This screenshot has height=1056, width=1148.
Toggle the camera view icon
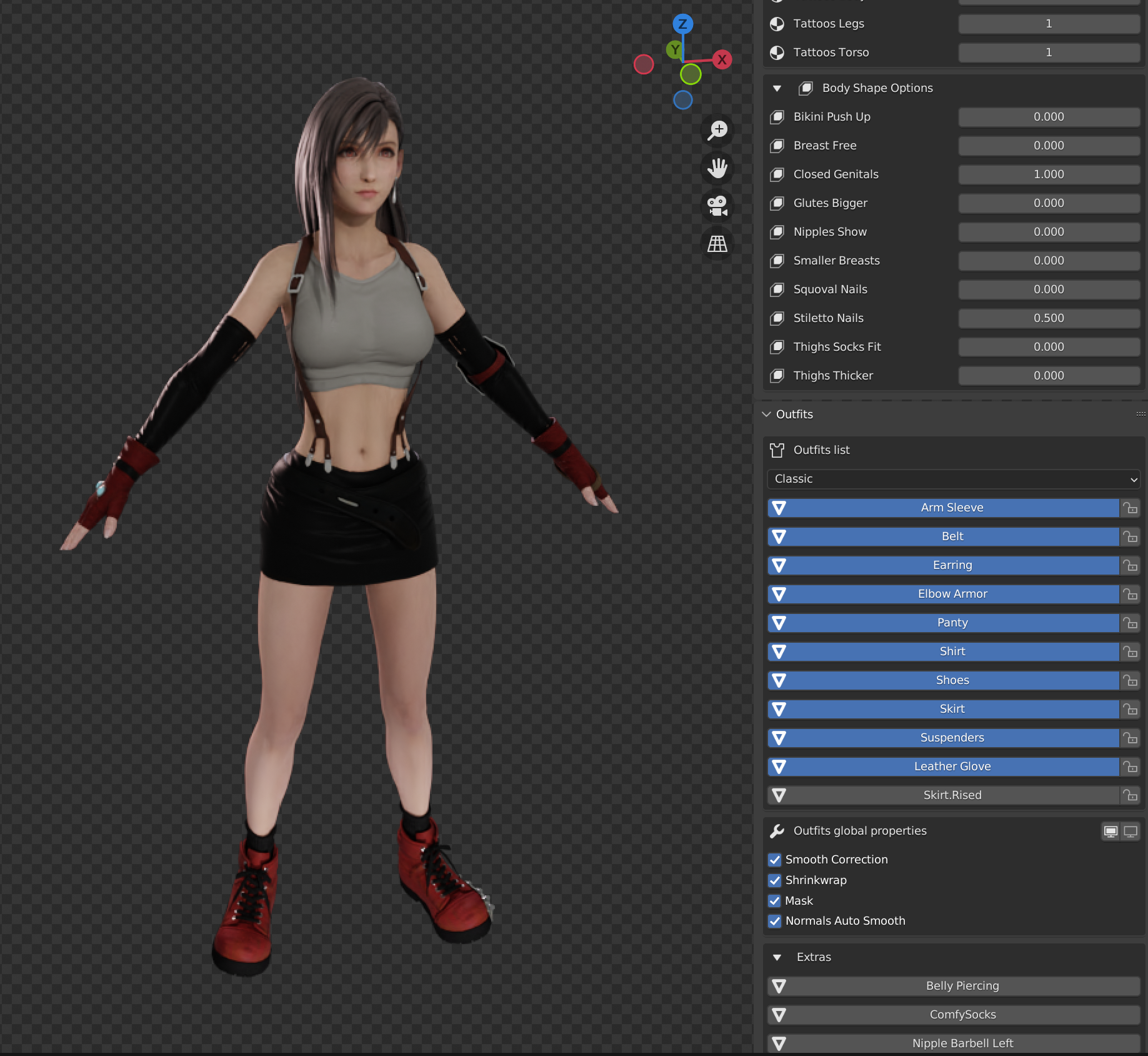point(717,206)
